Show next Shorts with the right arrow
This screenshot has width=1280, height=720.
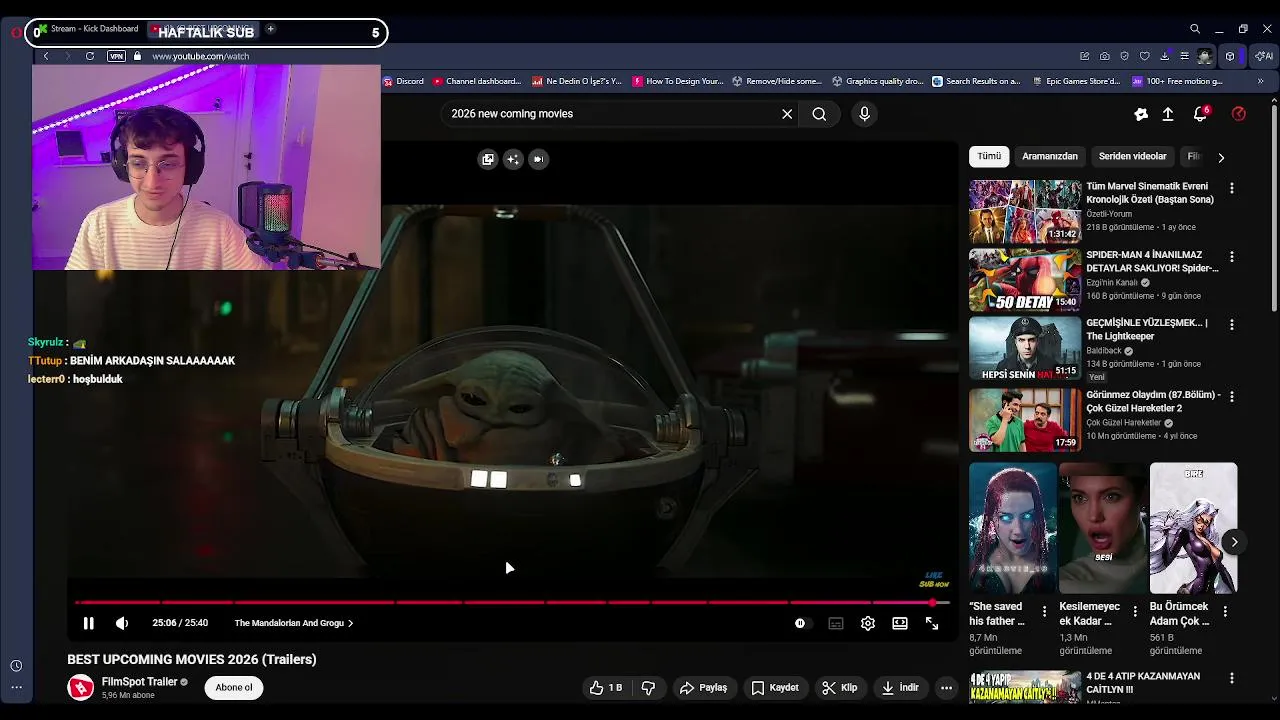[1234, 542]
